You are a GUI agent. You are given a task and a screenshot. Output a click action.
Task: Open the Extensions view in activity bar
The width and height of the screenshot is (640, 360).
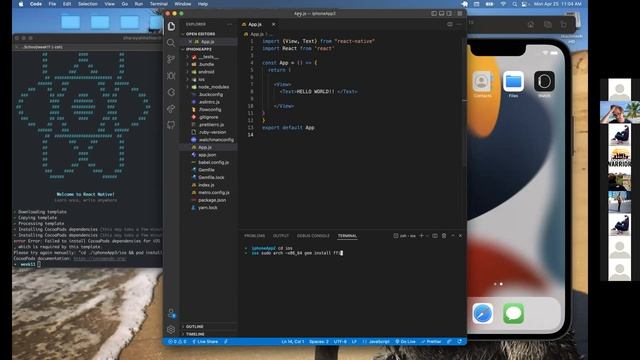(x=171, y=92)
